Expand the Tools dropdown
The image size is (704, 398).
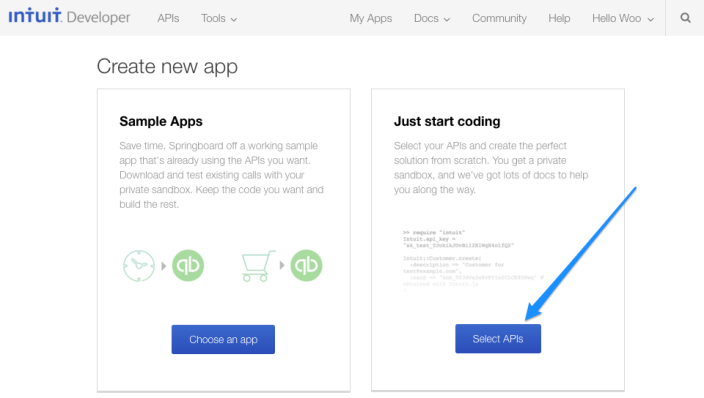click(x=219, y=18)
